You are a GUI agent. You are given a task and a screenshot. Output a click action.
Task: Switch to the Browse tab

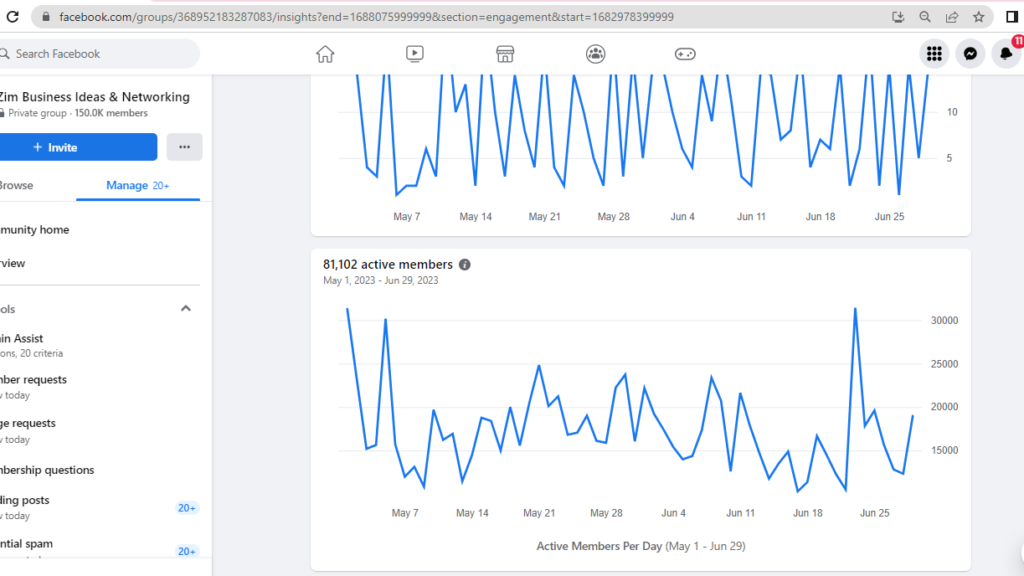pos(16,185)
